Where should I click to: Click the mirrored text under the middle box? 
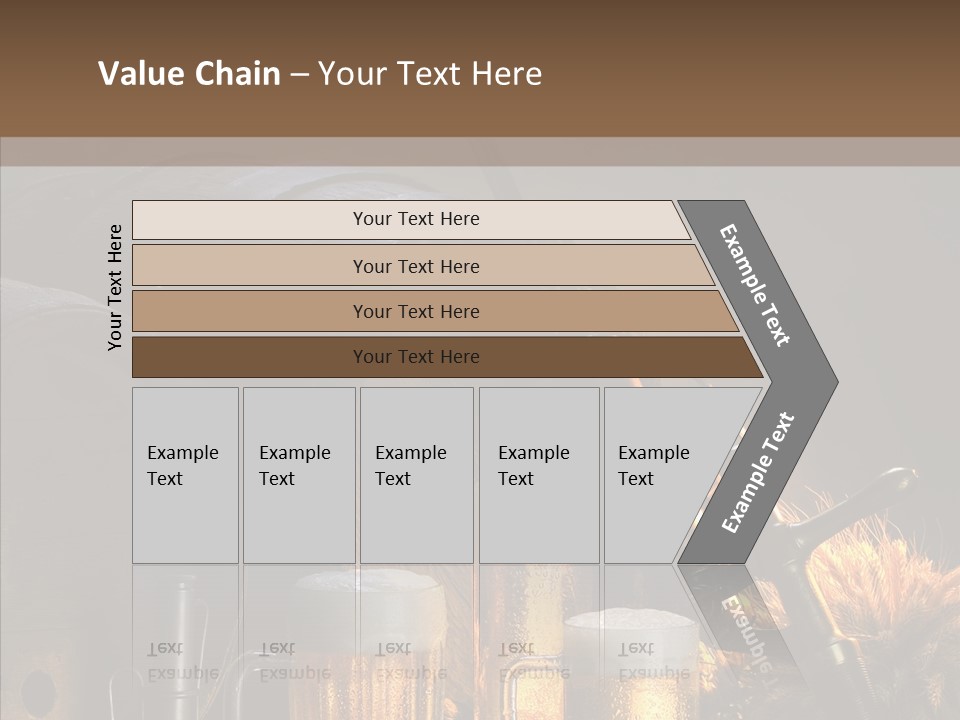tap(410, 661)
